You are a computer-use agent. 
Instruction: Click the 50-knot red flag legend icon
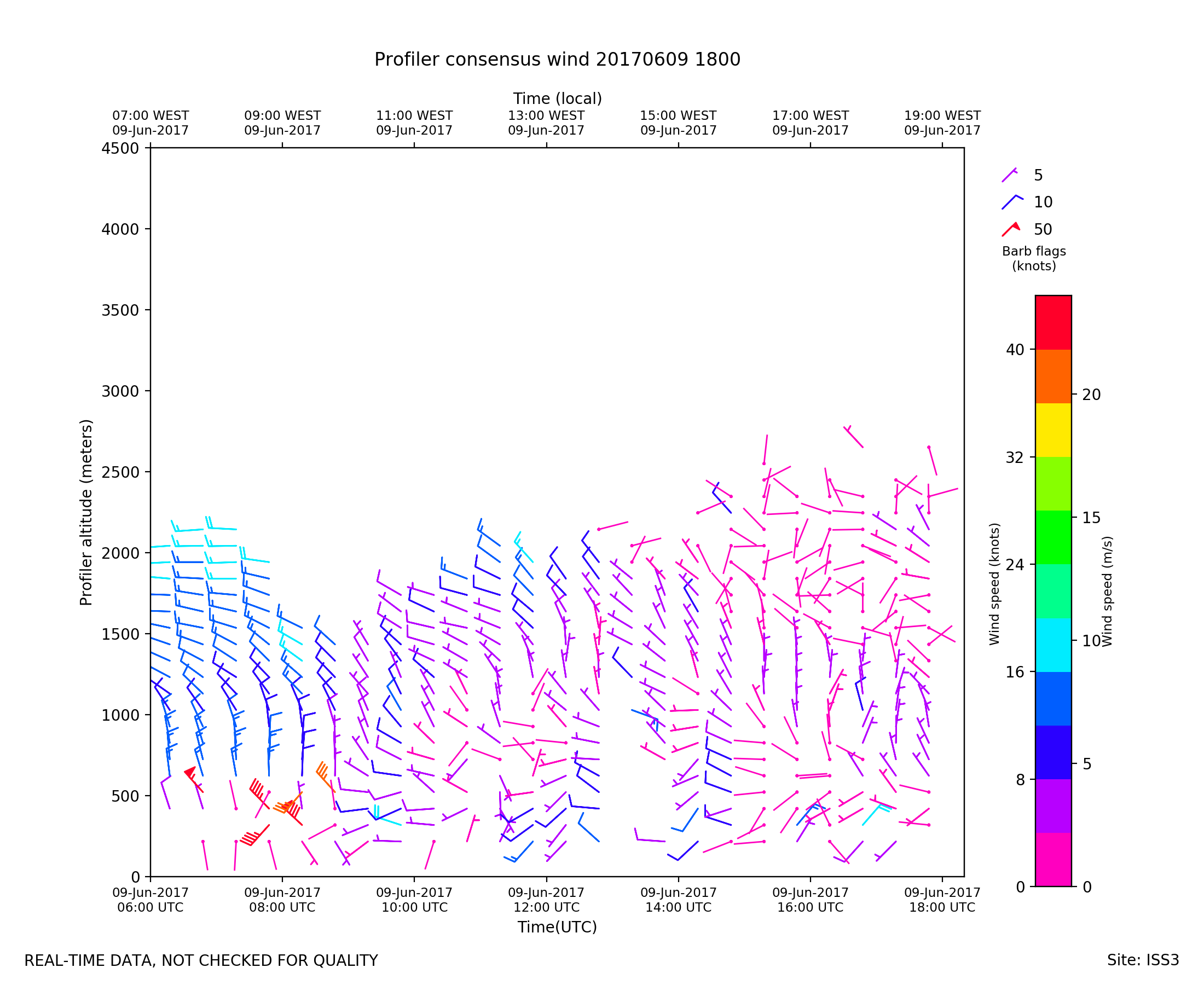coord(1011,229)
